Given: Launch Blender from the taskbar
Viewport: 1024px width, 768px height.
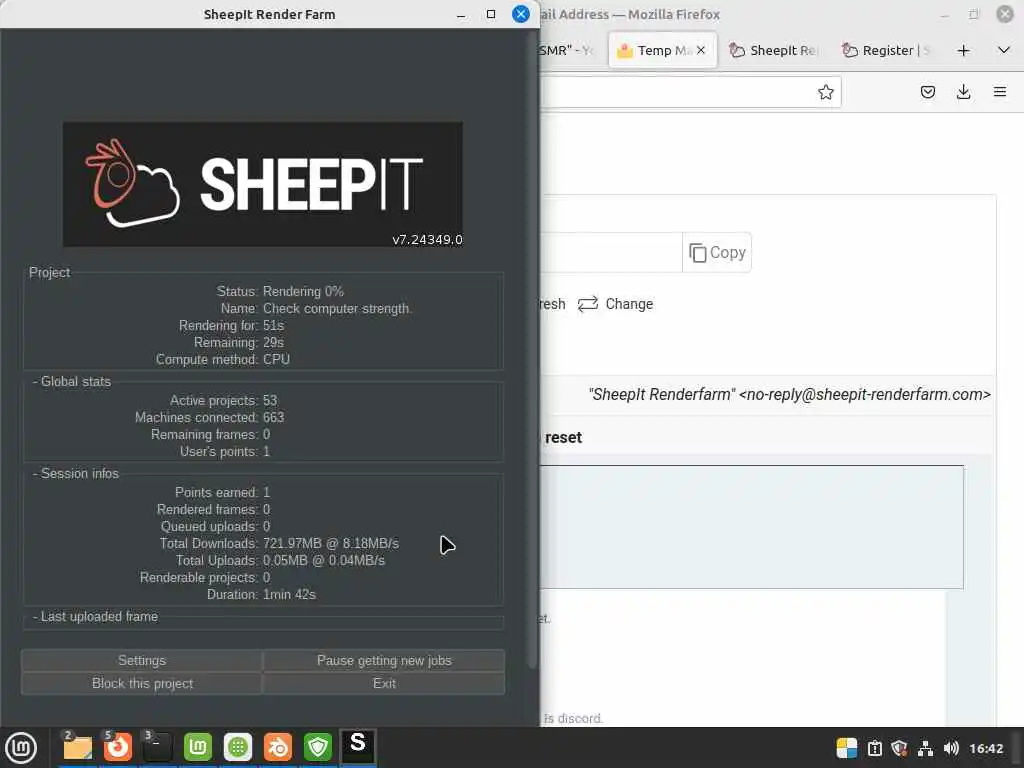Looking at the screenshot, I should click(278, 747).
